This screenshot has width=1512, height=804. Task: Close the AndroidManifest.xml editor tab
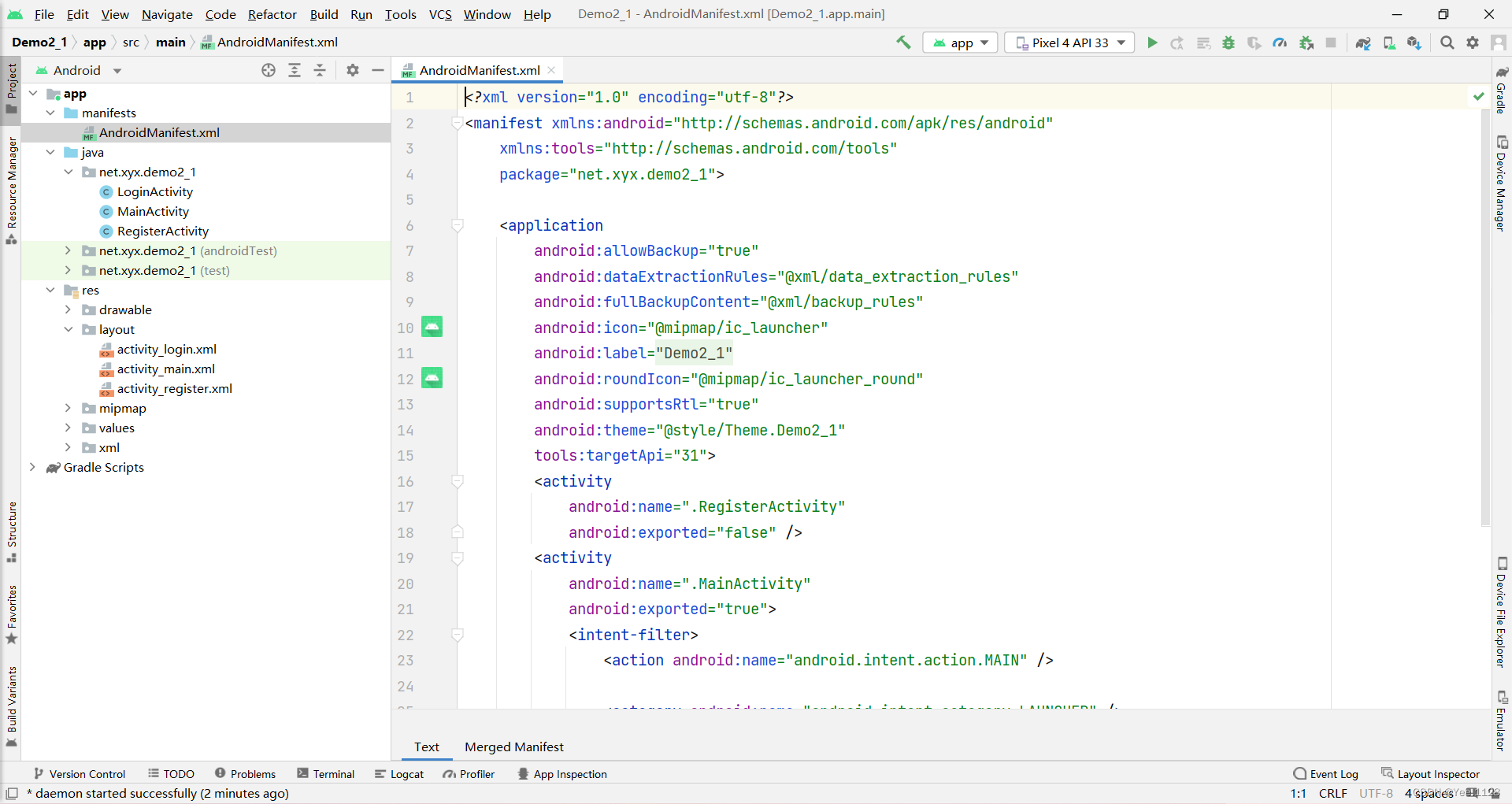coord(551,70)
